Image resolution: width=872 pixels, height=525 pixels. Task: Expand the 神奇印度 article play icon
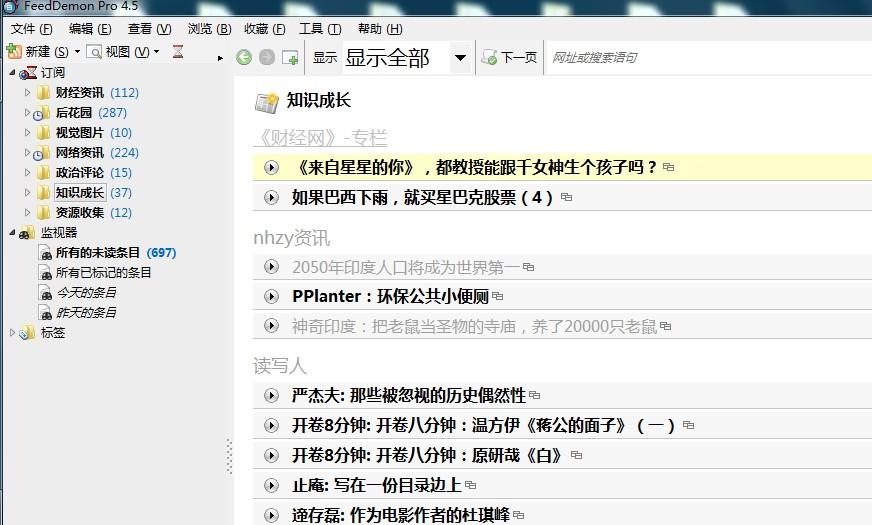(x=271, y=325)
